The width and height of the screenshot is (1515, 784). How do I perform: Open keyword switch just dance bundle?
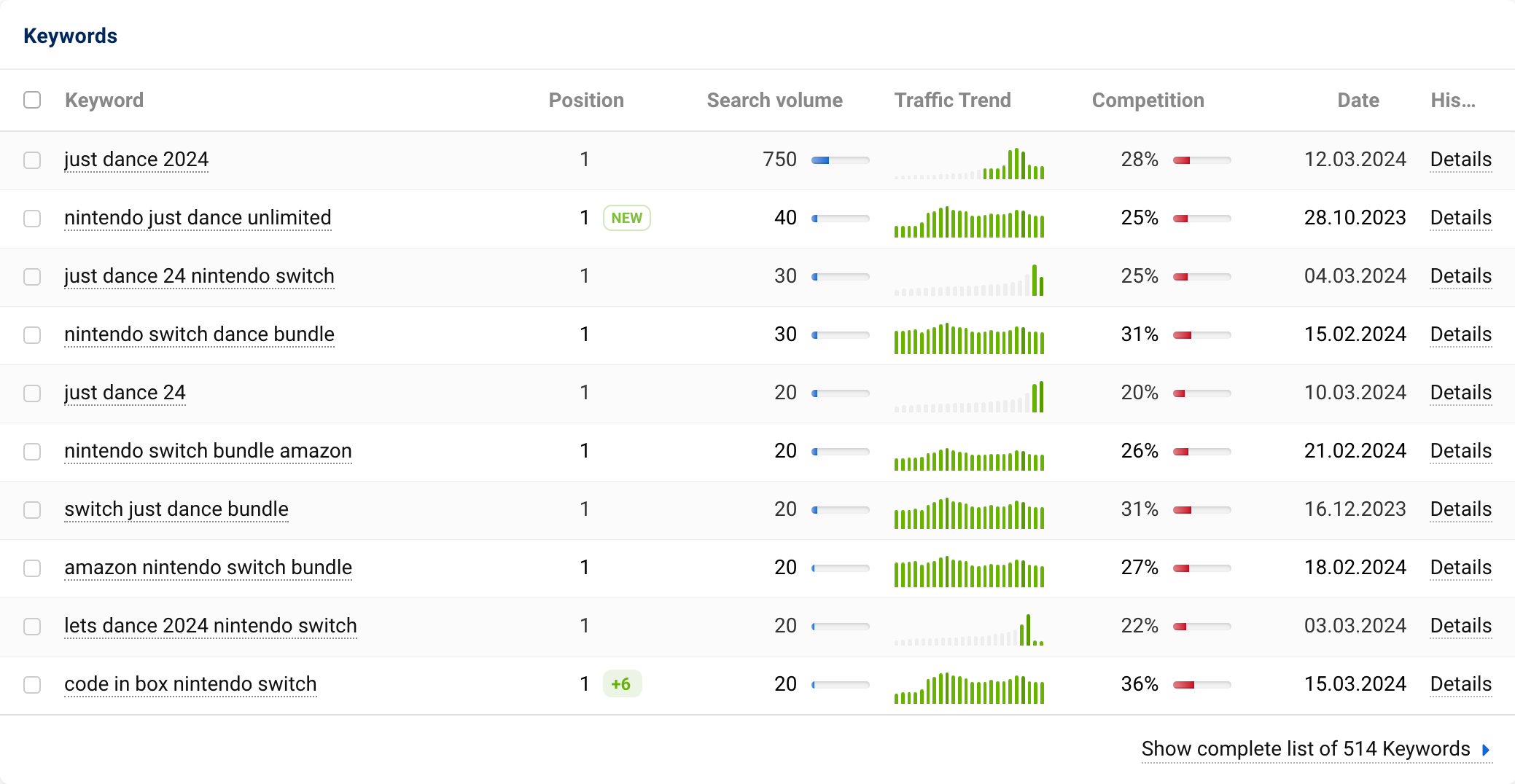[x=176, y=509]
